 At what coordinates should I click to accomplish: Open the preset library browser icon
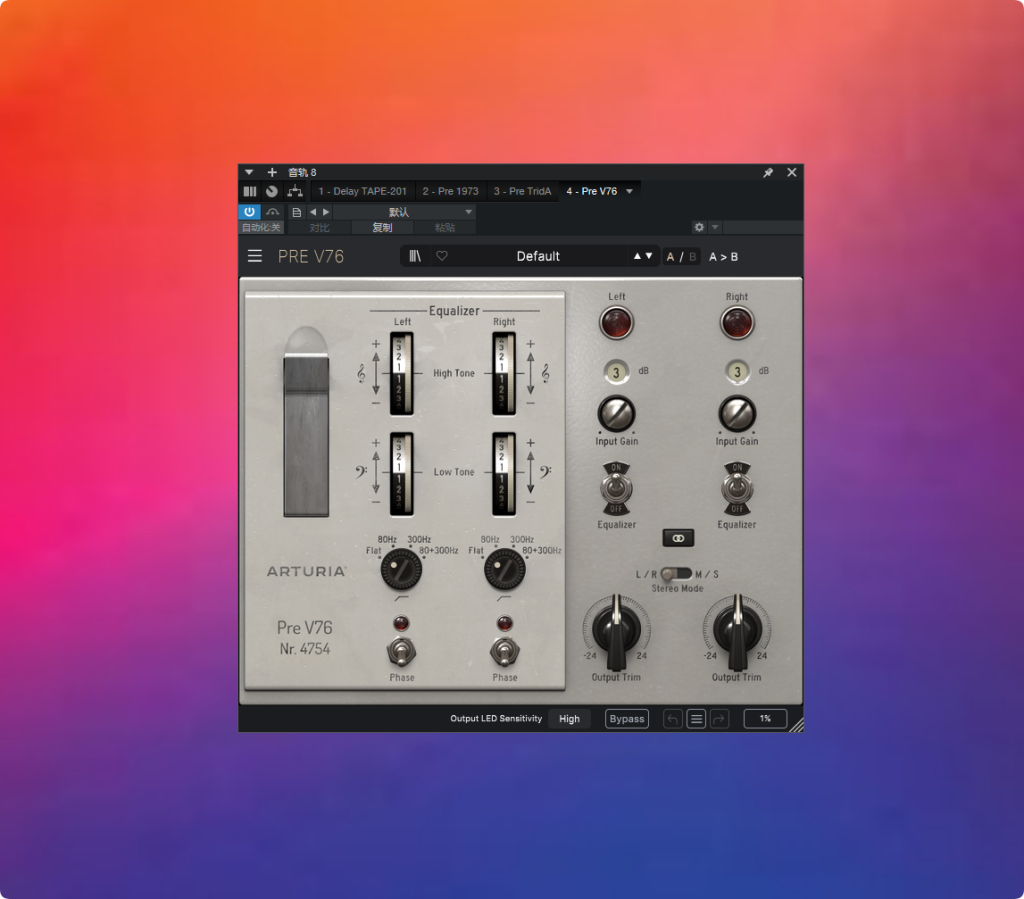pos(415,256)
